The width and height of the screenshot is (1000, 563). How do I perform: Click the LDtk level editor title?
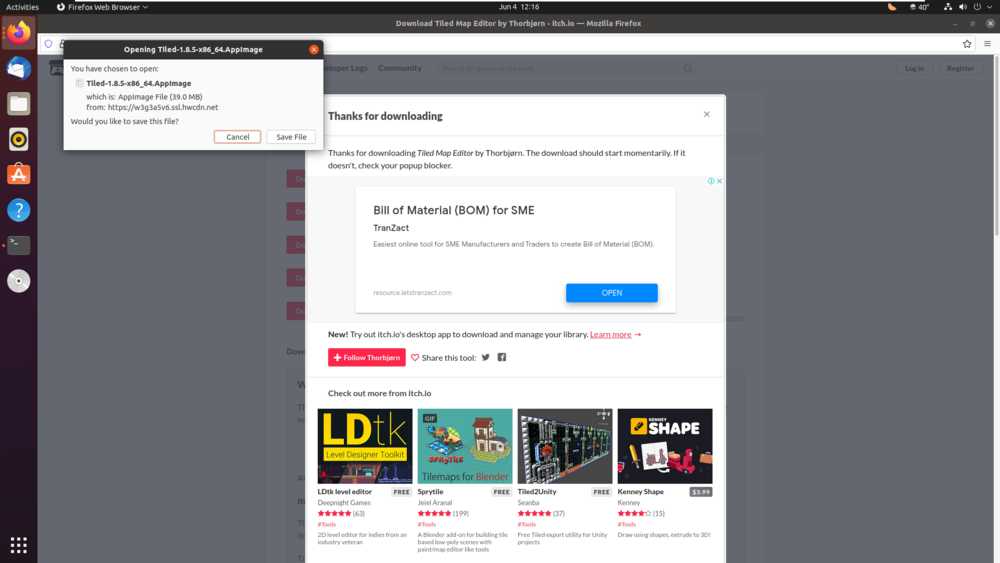point(344,492)
